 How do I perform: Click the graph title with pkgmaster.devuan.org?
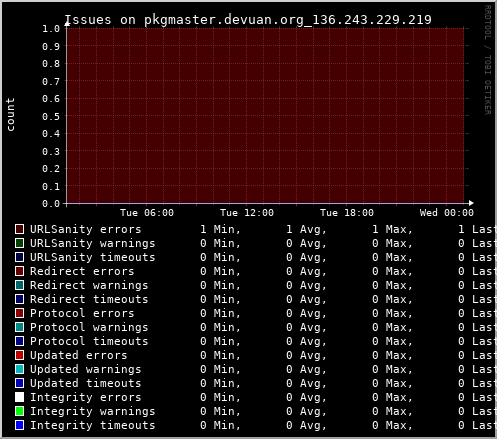pos(248,20)
